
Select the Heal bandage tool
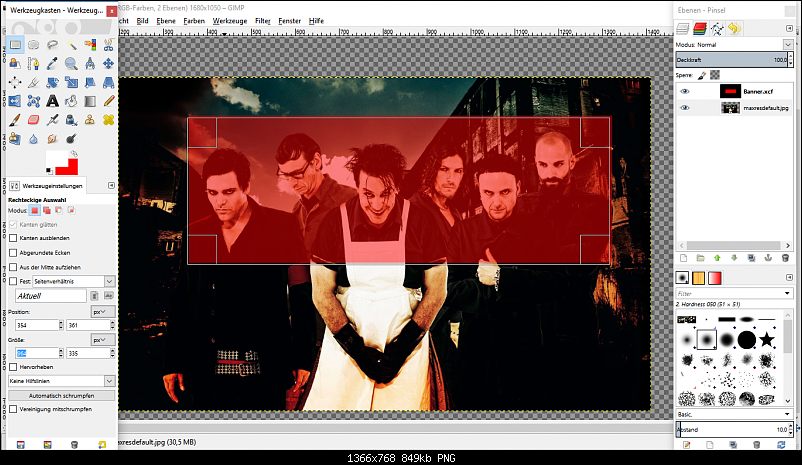[x=108, y=120]
